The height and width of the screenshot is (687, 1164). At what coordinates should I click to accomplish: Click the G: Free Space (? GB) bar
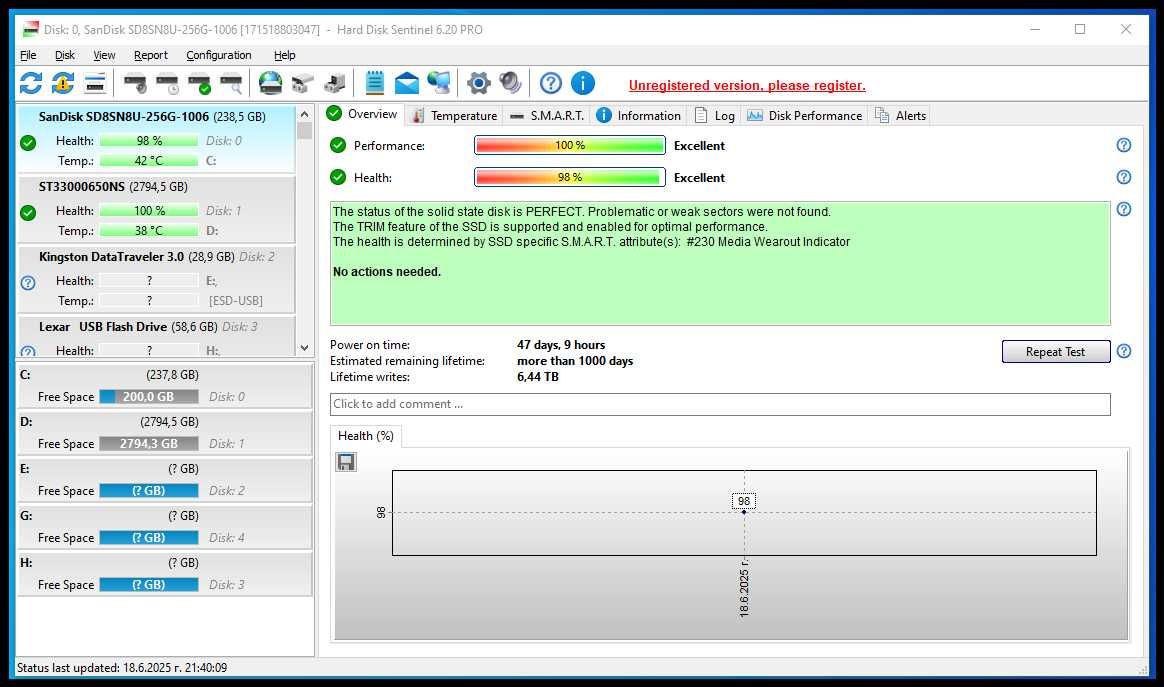point(148,538)
